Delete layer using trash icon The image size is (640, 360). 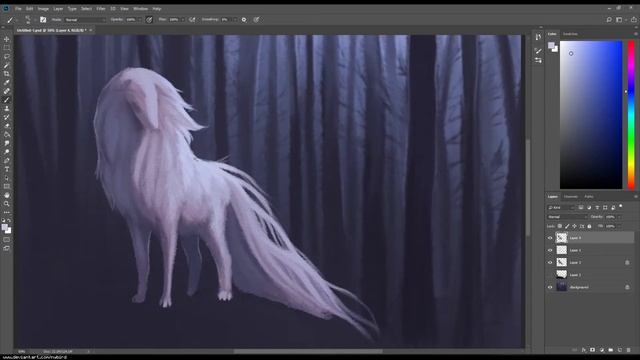point(629,350)
